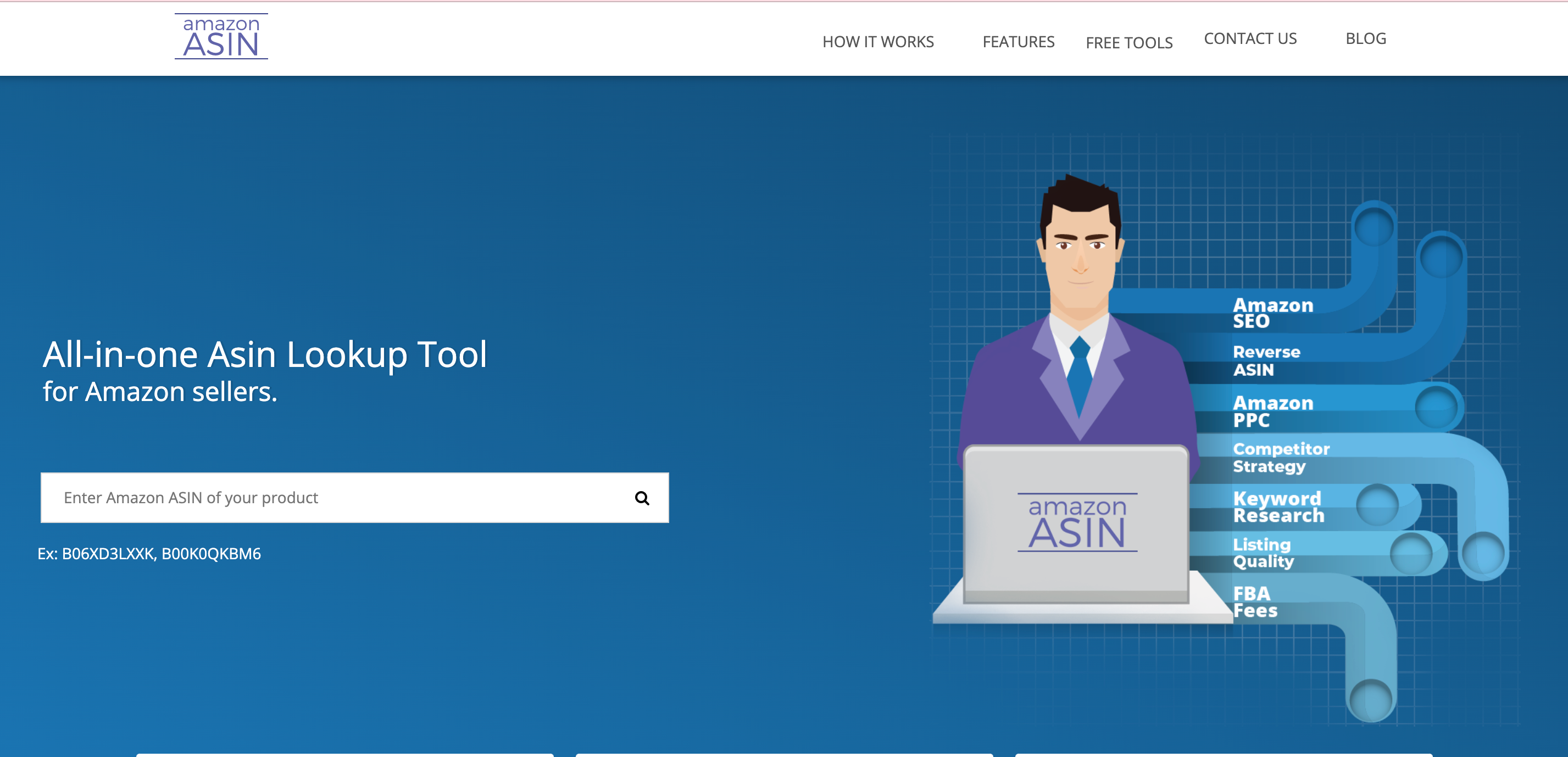Click the businessman illustration's face
This screenshot has width=1568, height=757.
[x=1080, y=255]
